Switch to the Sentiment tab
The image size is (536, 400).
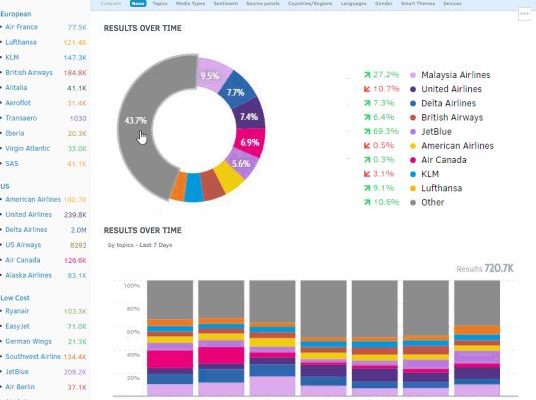226,3
